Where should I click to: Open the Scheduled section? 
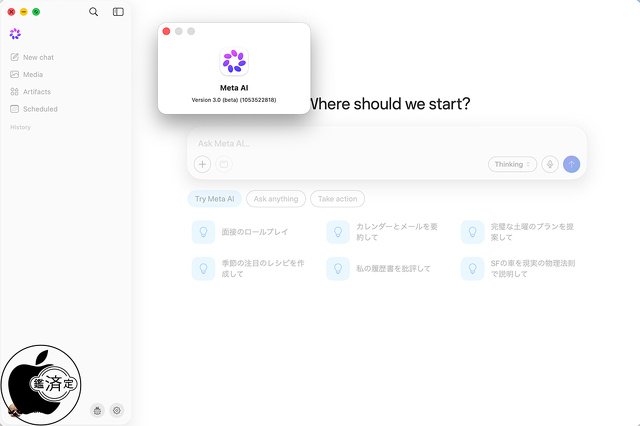pos(34,109)
